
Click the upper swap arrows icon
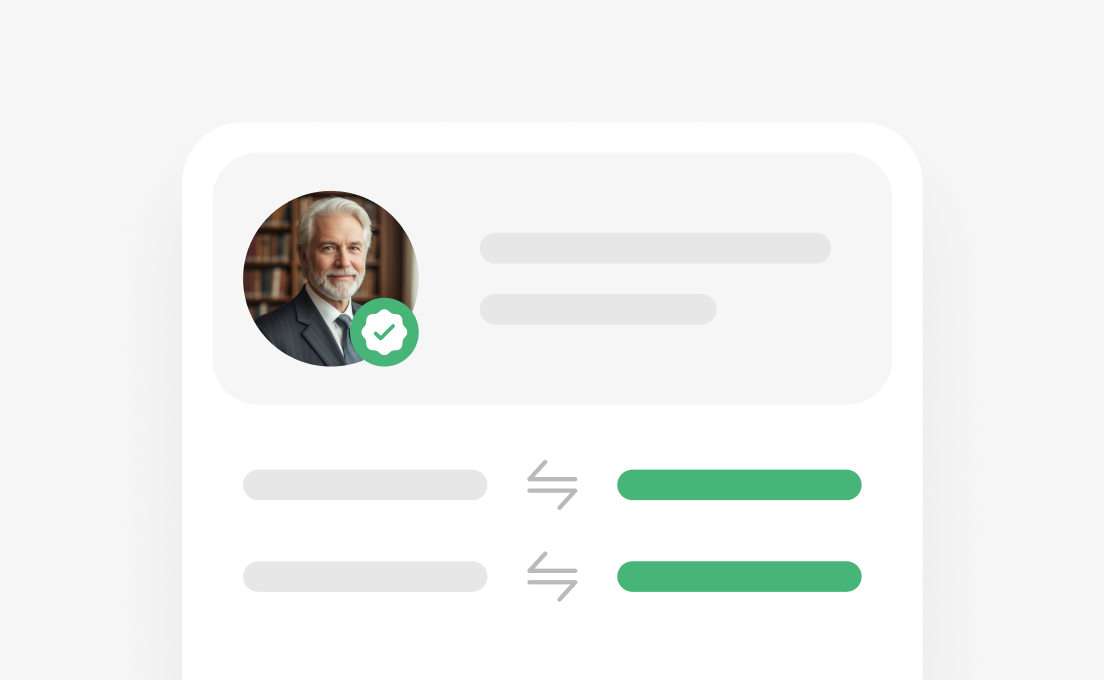pos(553,485)
